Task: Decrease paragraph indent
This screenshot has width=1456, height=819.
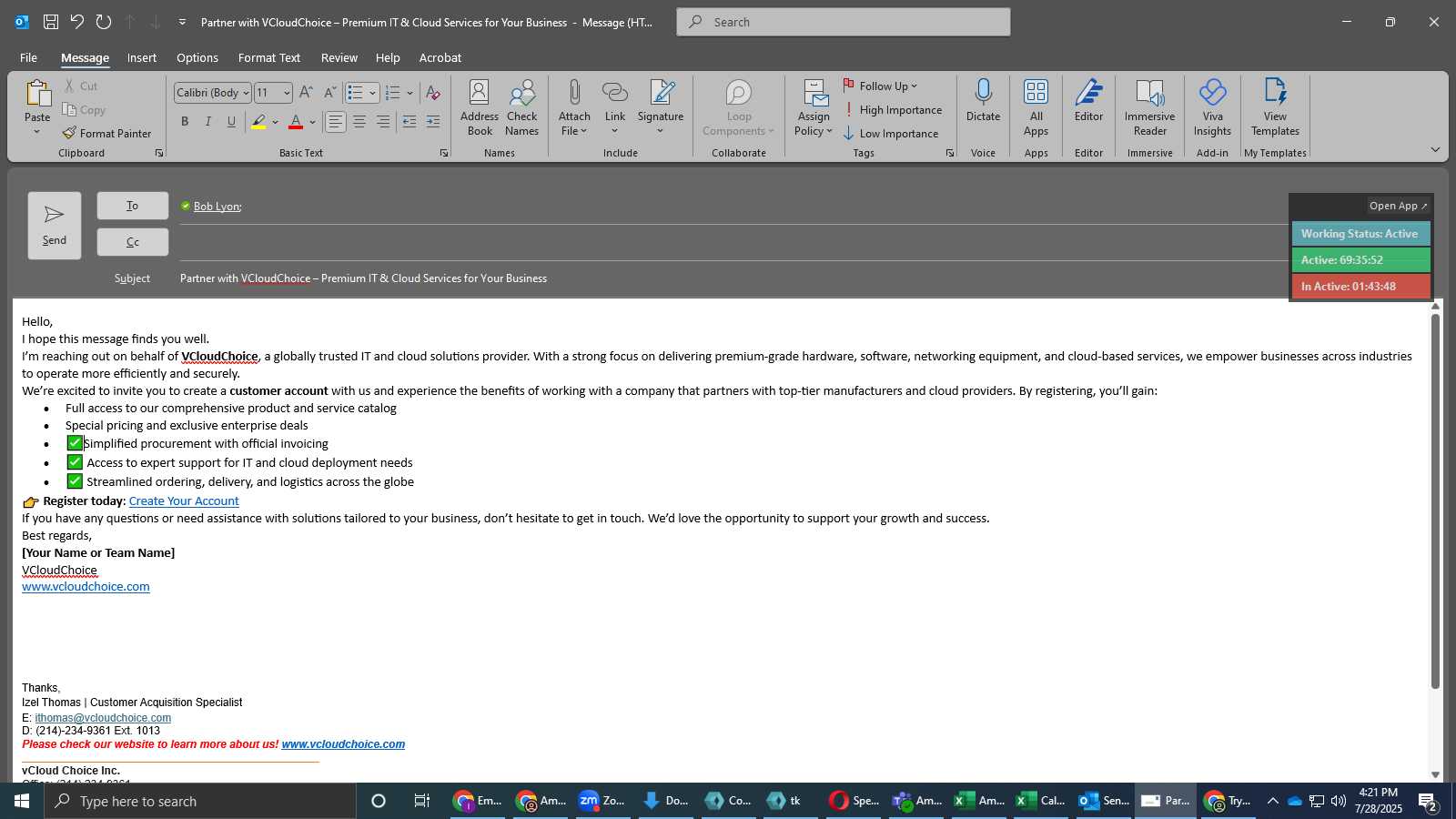Action: pyautogui.click(x=409, y=122)
